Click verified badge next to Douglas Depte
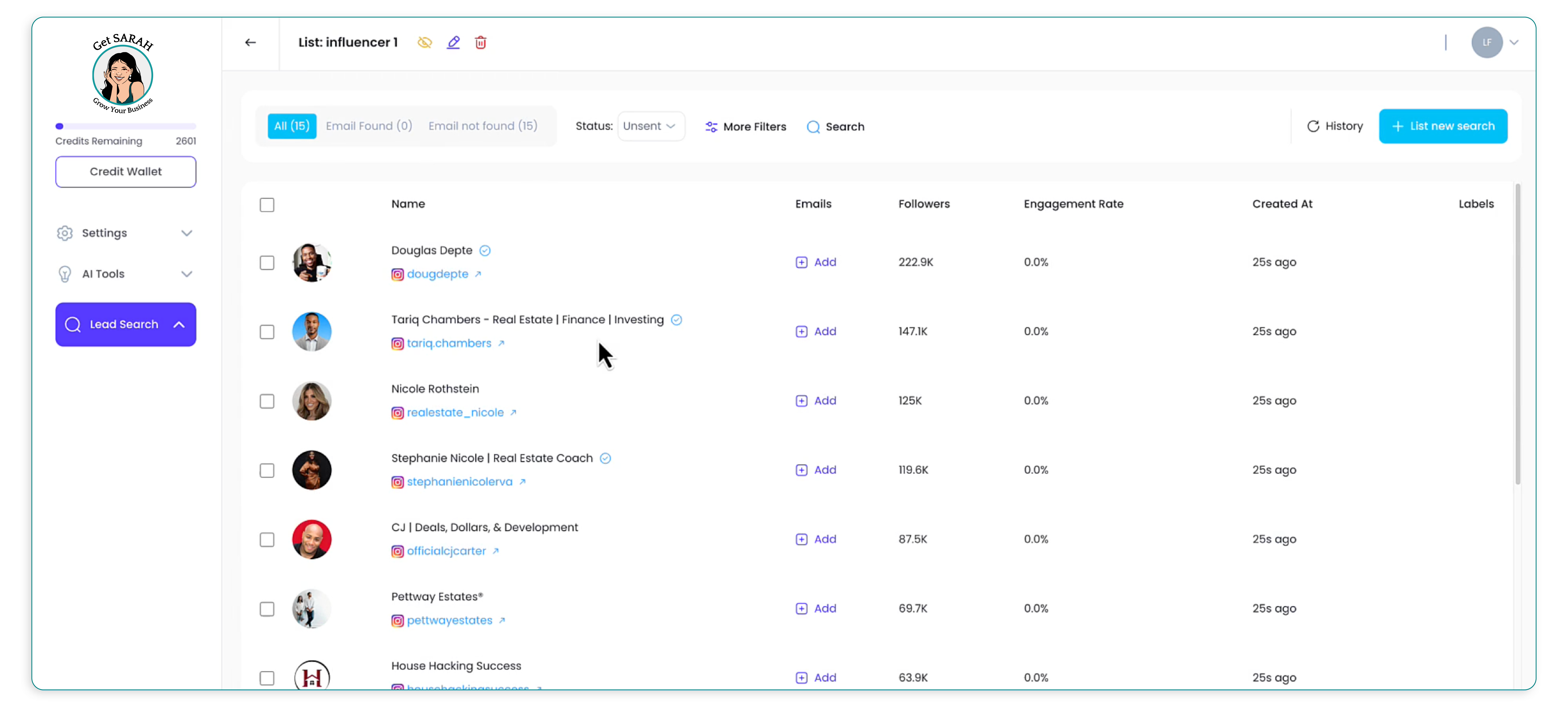Image resolution: width=1568 pixels, height=728 pixels. tap(485, 251)
